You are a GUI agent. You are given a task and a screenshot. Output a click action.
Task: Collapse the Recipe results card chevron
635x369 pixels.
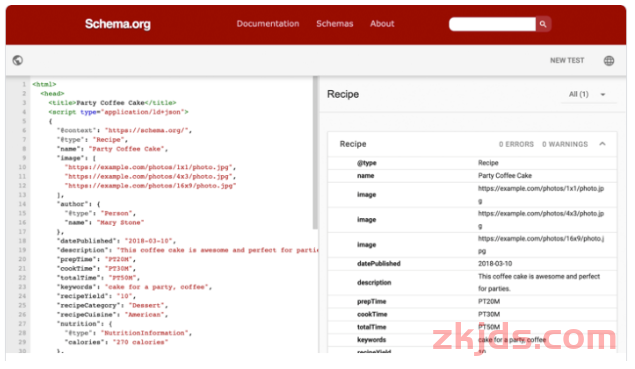[602, 144]
